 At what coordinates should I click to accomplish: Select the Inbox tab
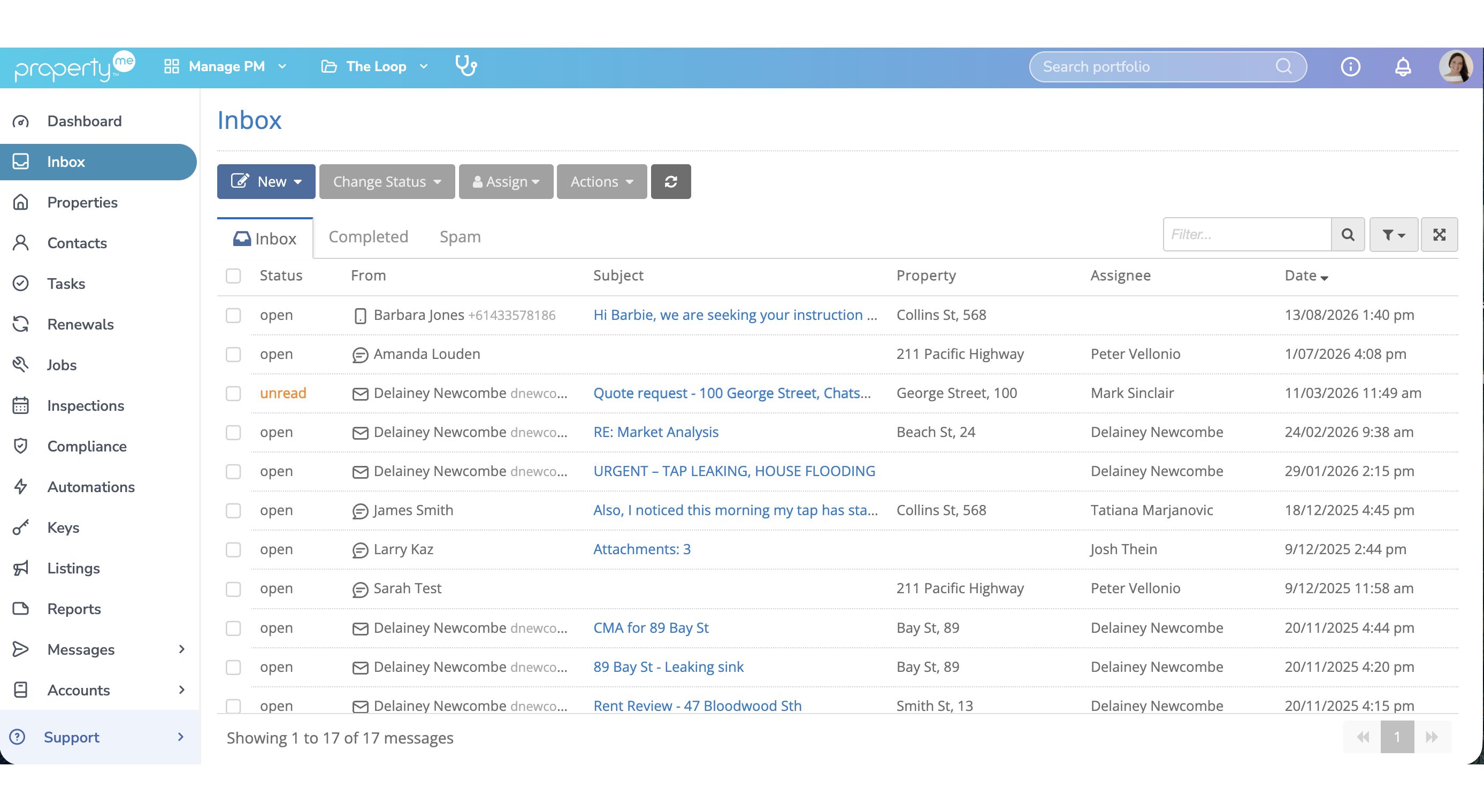pos(265,239)
